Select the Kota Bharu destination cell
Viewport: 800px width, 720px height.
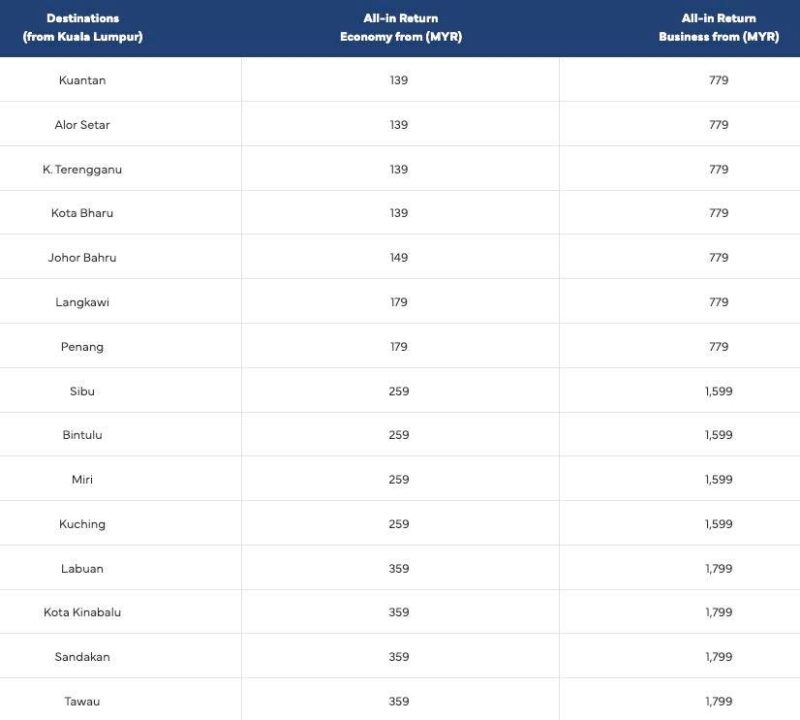(x=82, y=213)
